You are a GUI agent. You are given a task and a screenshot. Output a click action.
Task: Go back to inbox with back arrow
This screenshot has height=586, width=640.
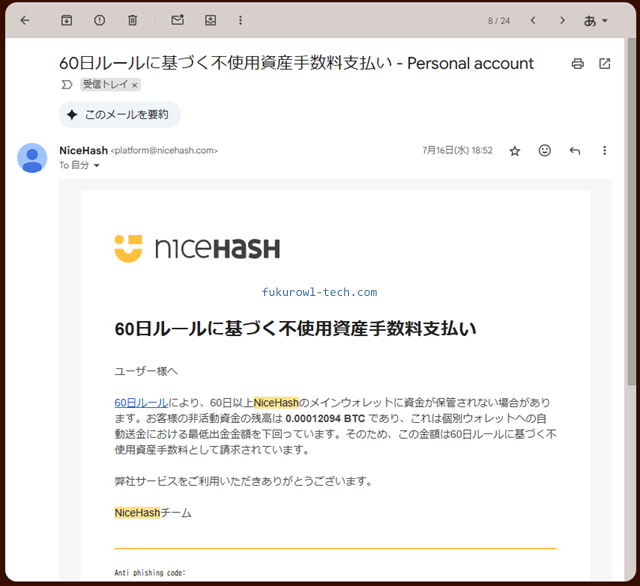pyautogui.click(x=25, y=20)
